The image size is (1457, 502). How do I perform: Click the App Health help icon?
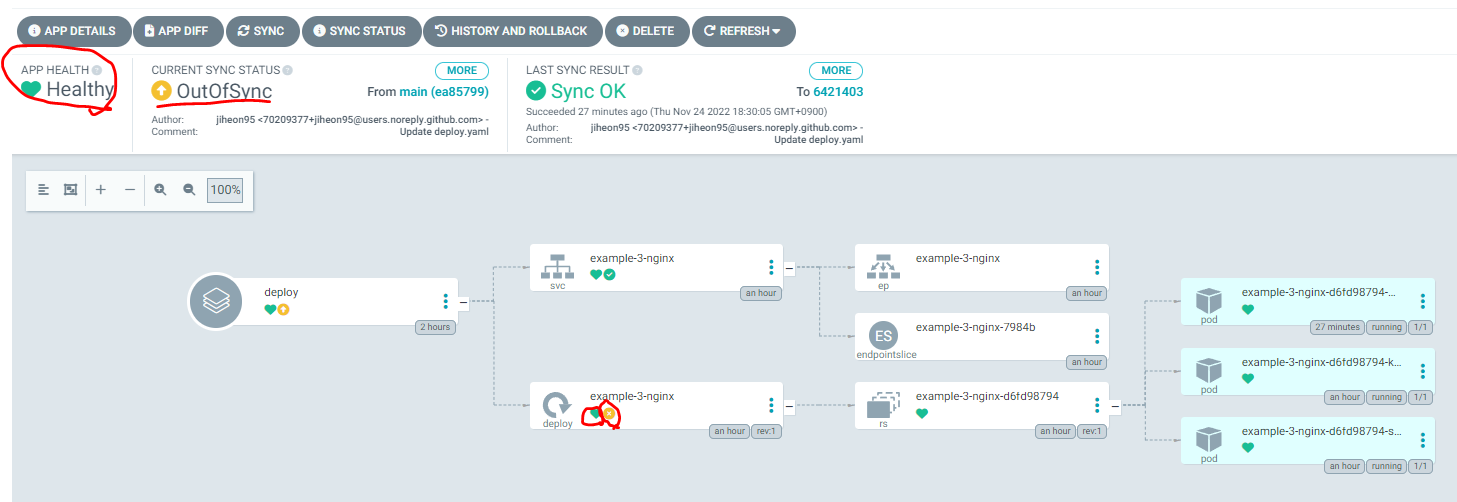click(x=97, y=70)
